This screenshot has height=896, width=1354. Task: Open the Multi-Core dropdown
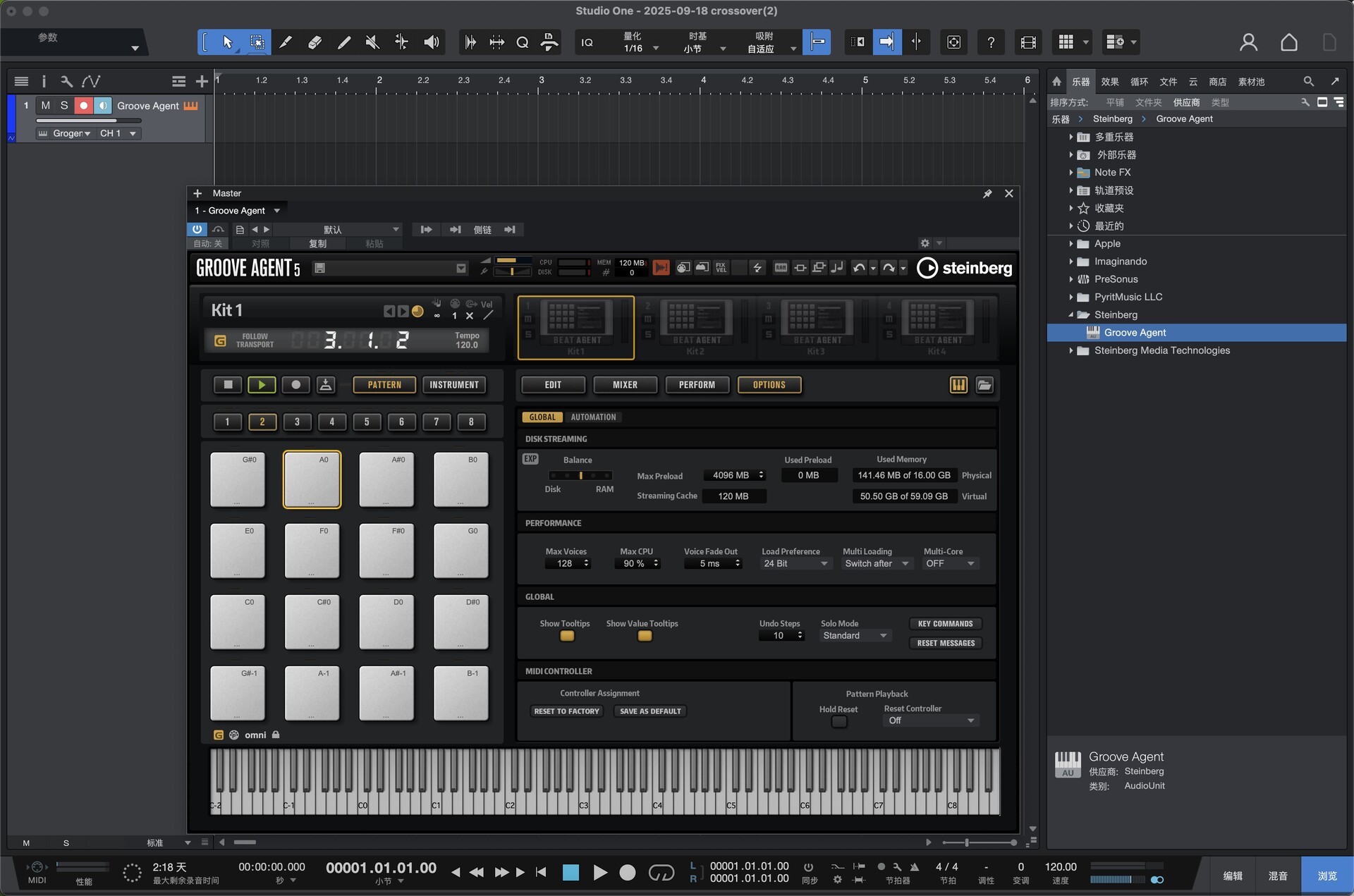point(950,564)
